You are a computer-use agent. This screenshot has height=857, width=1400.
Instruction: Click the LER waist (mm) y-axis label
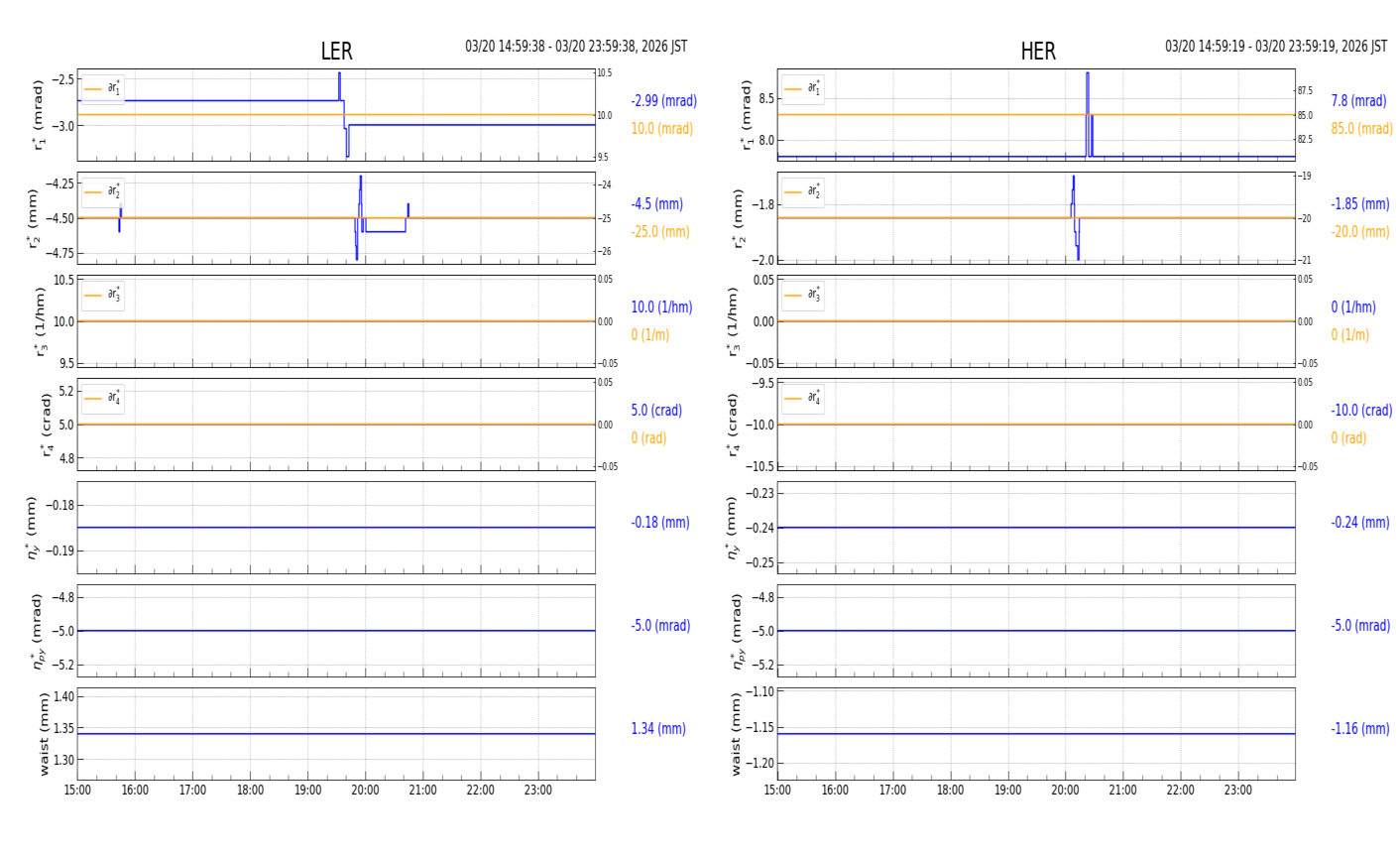tap(44, 734)
